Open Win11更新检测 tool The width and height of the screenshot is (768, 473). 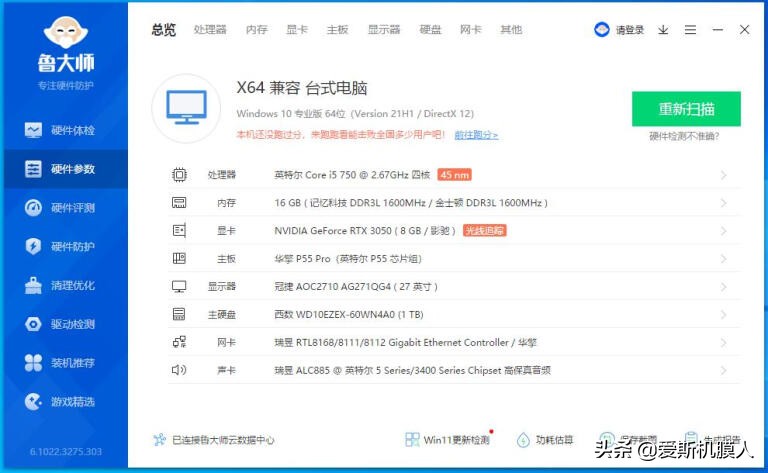coord(448,440)
